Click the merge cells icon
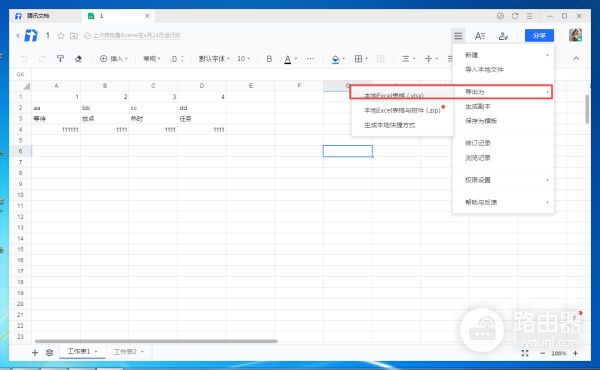 (380, 59)
